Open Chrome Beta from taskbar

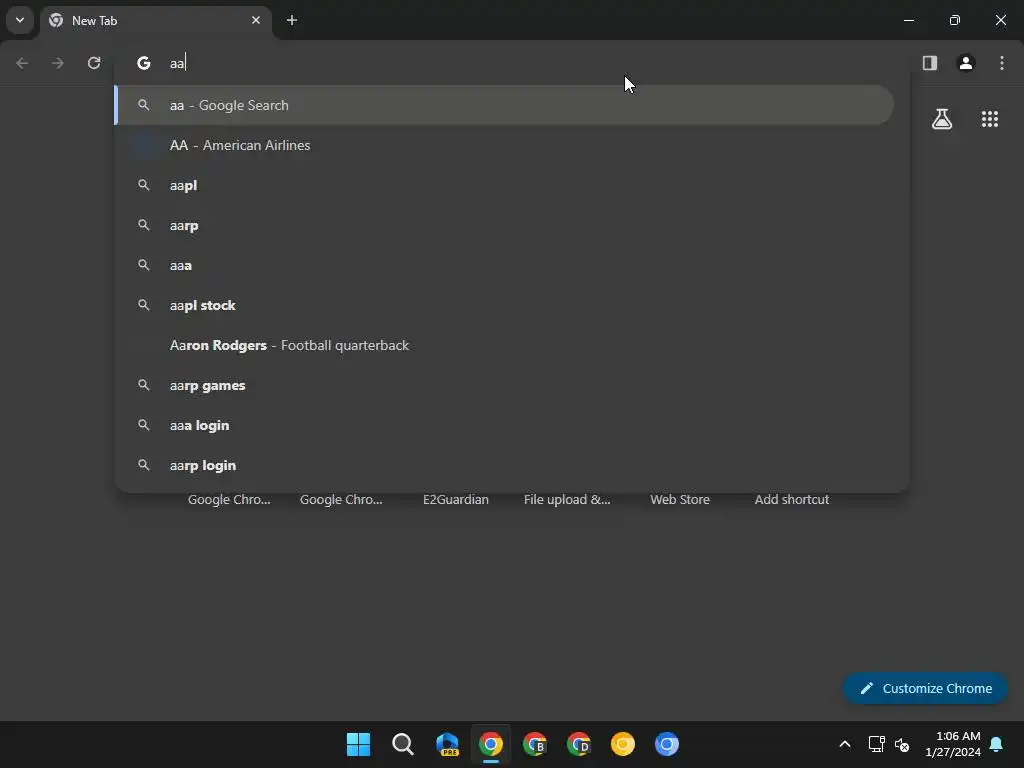[x=535, y=744]
